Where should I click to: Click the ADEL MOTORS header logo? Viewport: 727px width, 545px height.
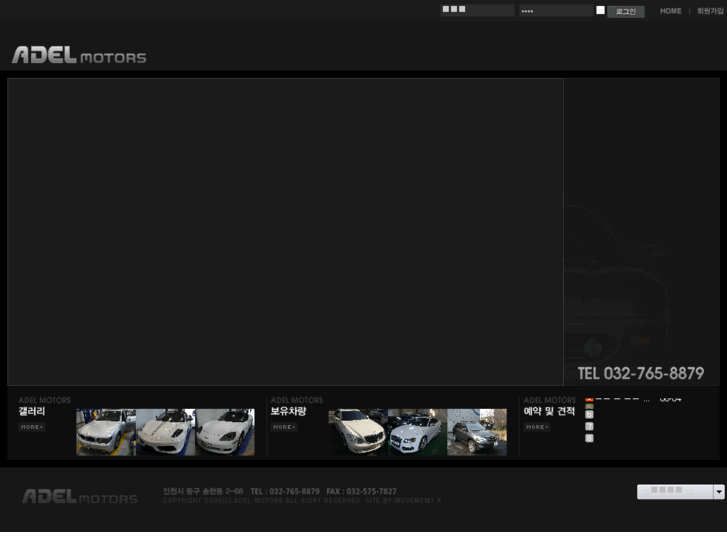pyautogui.click(x=79, y=56)
